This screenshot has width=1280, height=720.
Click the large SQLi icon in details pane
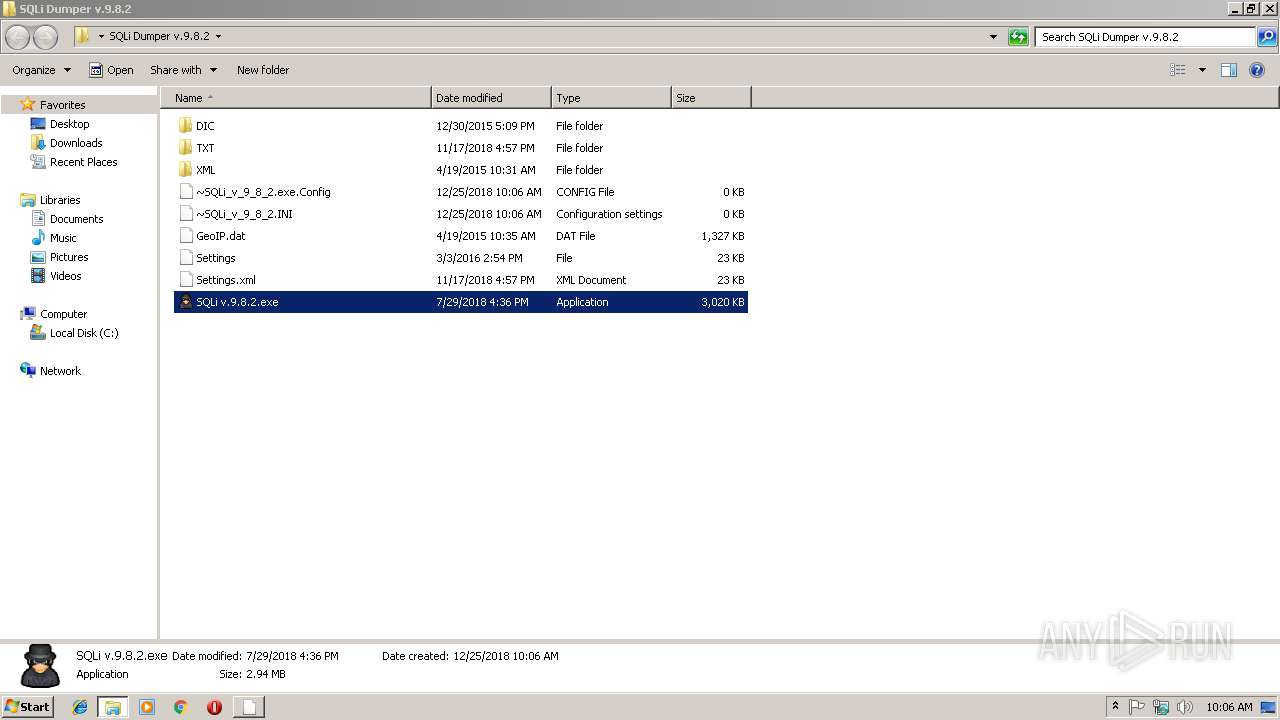(x=40, y=666)
